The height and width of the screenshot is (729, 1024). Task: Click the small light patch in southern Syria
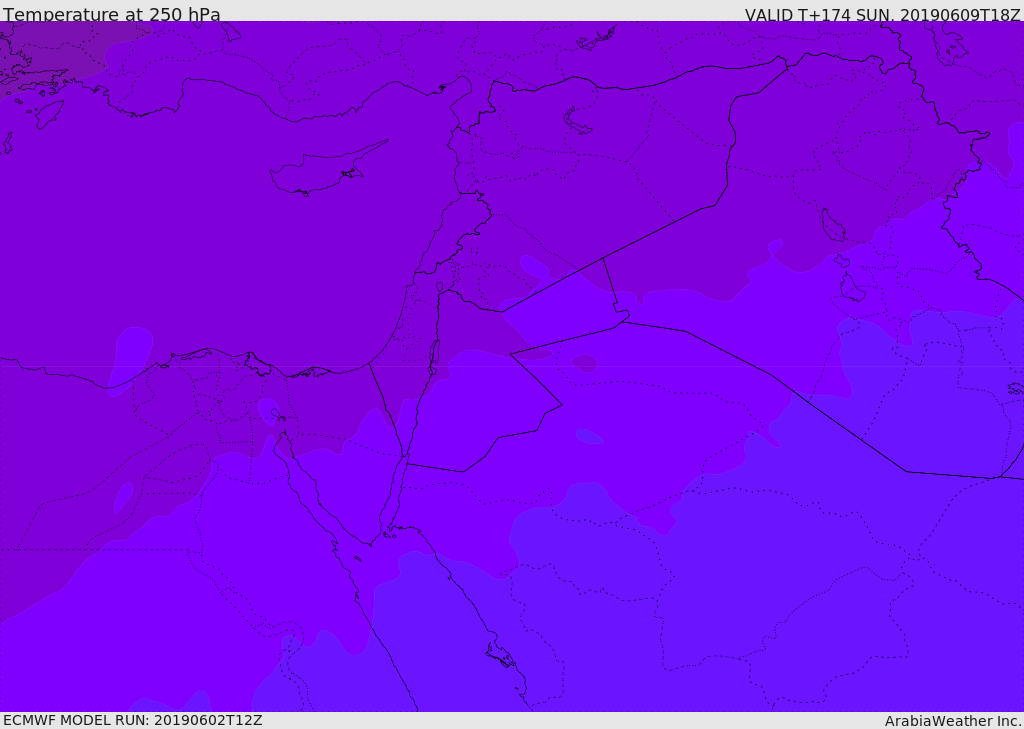534,267
